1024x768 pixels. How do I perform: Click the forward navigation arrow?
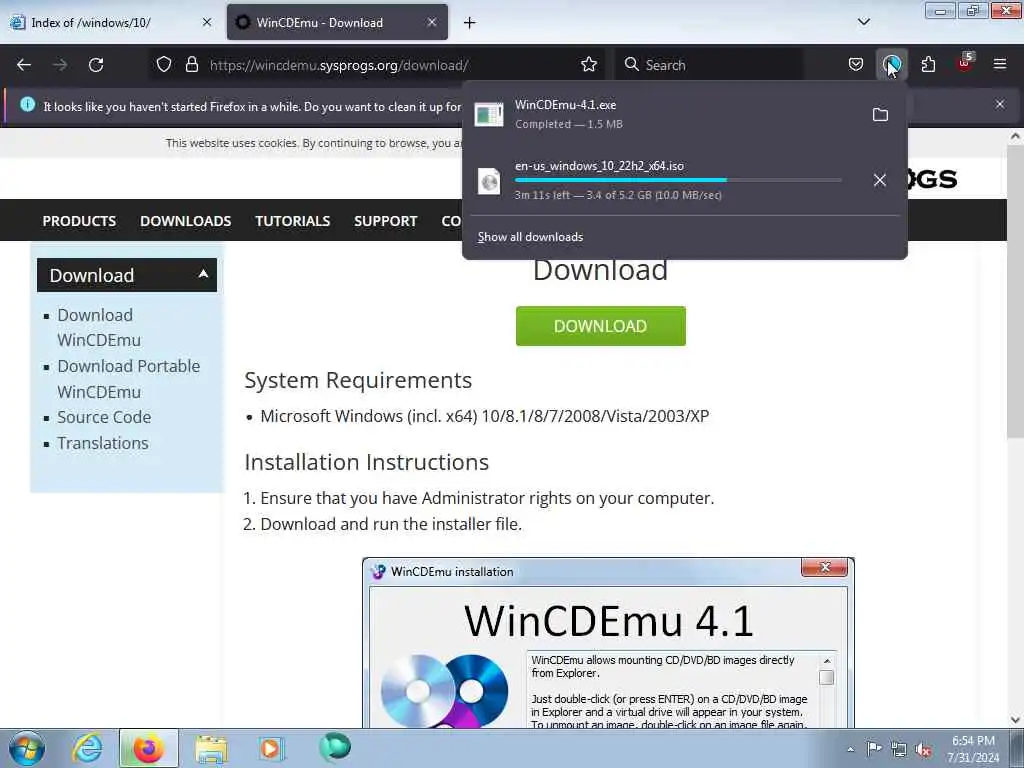(59, 65)
